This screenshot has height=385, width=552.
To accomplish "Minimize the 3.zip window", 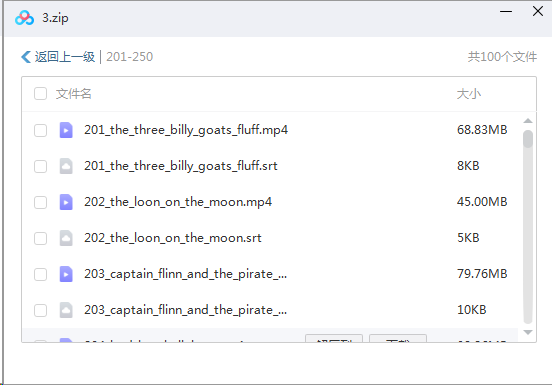I will (506, 11).
